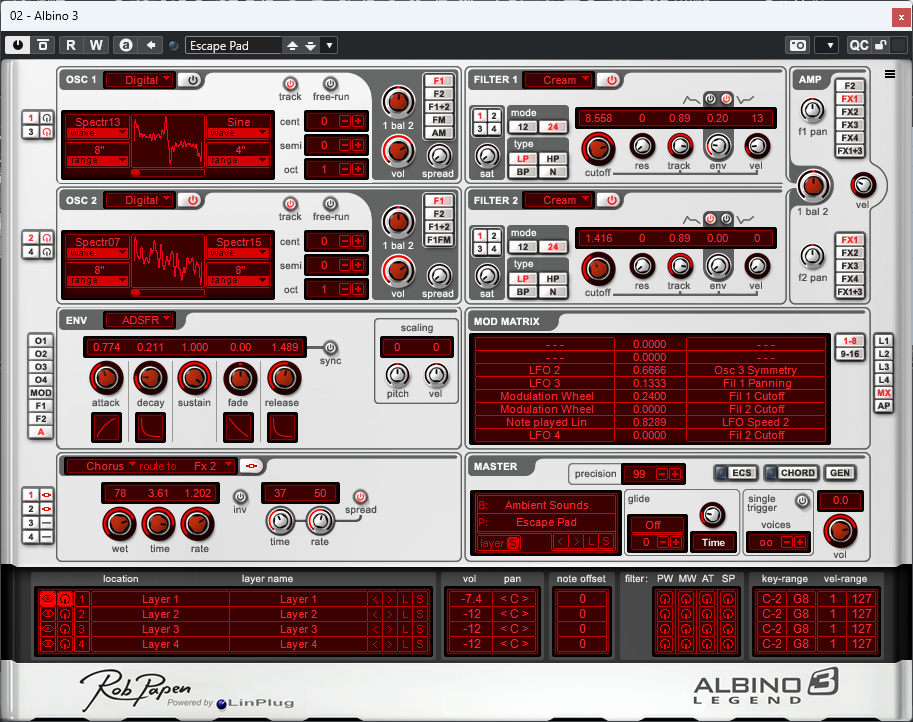Open the Filter 2 Cream type dropdown
This screenshot has width=913, height=722.
click(558, 200)
